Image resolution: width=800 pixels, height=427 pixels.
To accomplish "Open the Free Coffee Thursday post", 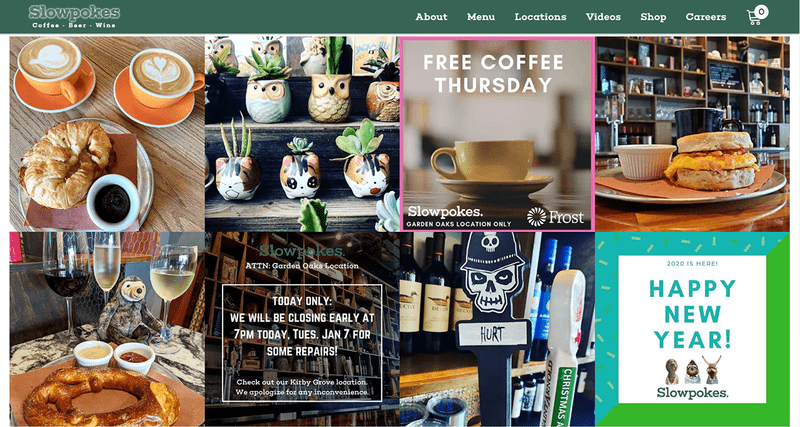I will pyautogui.click(x=497, y=134).
